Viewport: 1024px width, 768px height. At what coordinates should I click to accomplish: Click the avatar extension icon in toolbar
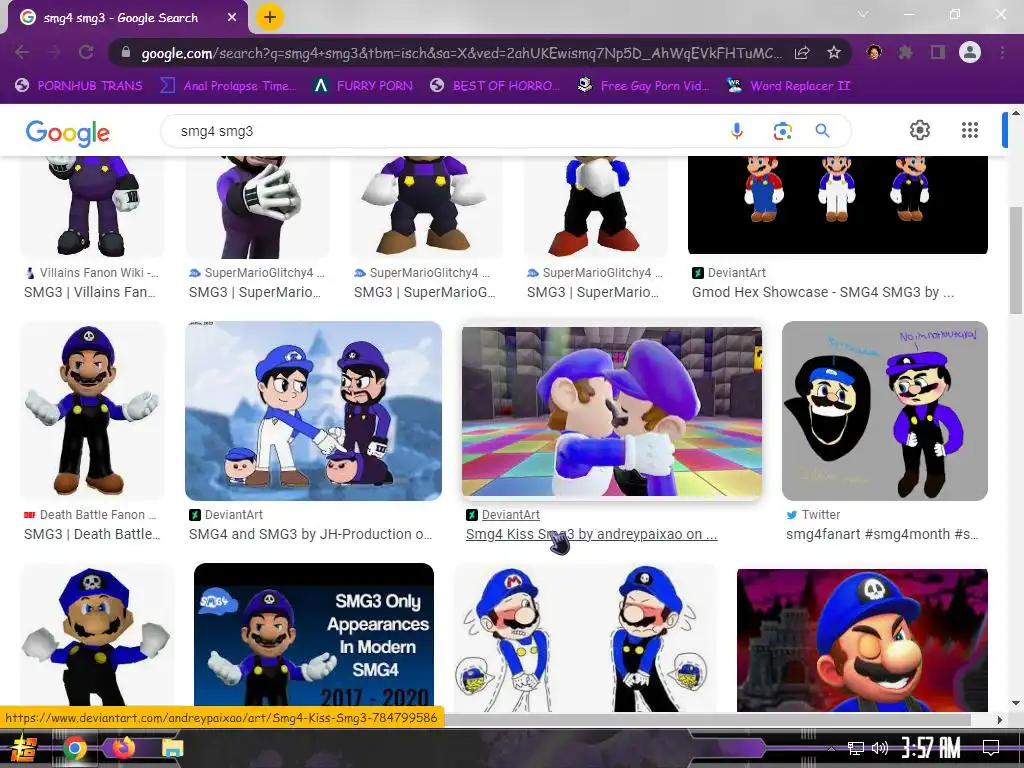tap(874, 52)
